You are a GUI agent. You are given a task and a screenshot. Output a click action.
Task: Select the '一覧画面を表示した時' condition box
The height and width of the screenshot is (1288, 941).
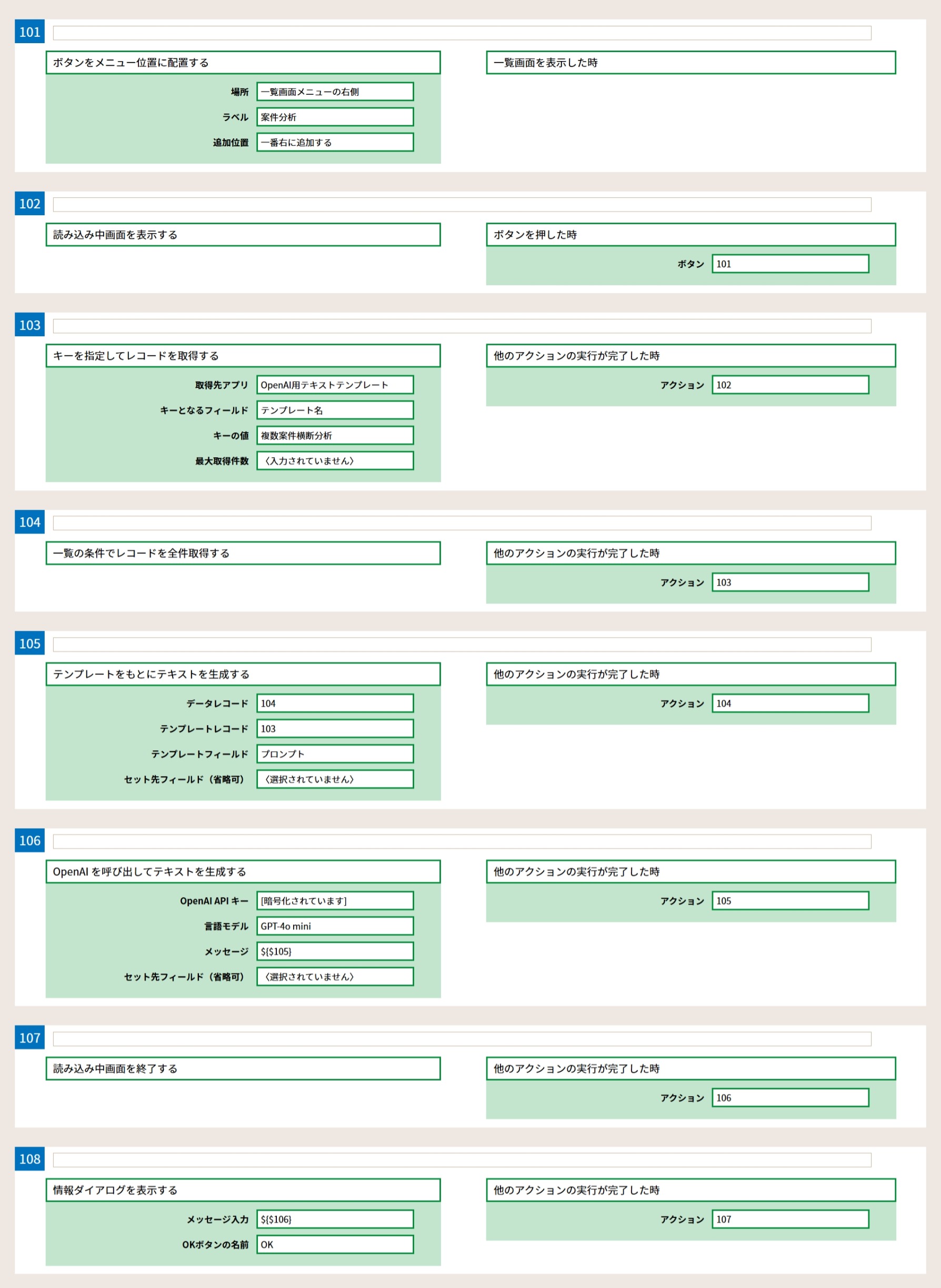coord(690,63)
